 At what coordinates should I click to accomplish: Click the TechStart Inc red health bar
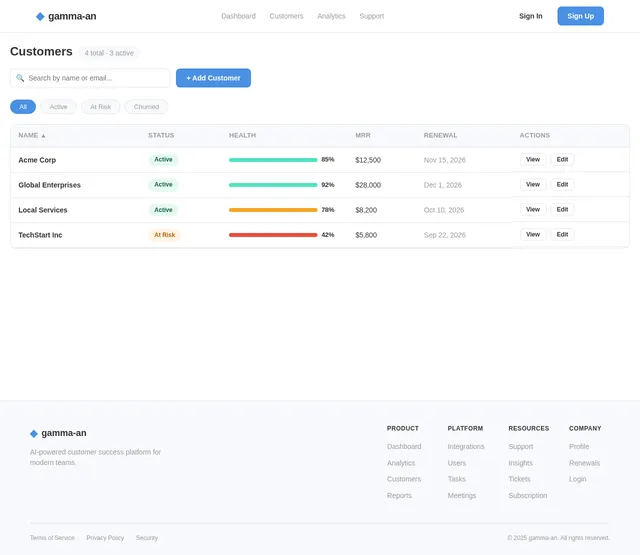(273, 235)
